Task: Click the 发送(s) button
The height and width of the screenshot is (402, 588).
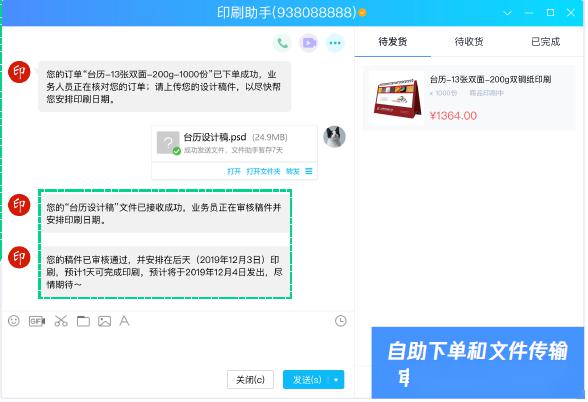Action: coord(307,380)
